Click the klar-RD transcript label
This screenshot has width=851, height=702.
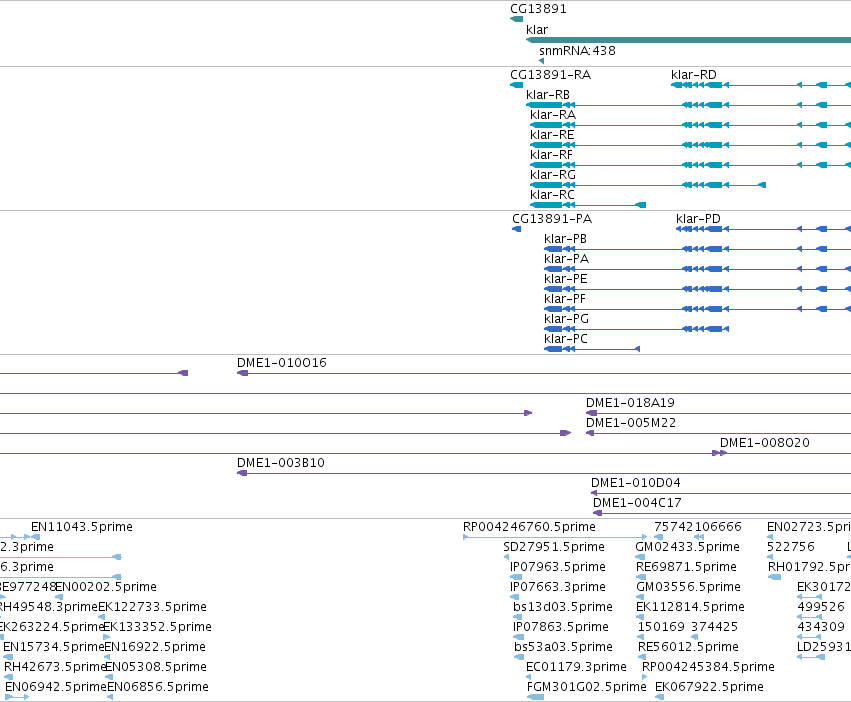[x=694, y=75]
